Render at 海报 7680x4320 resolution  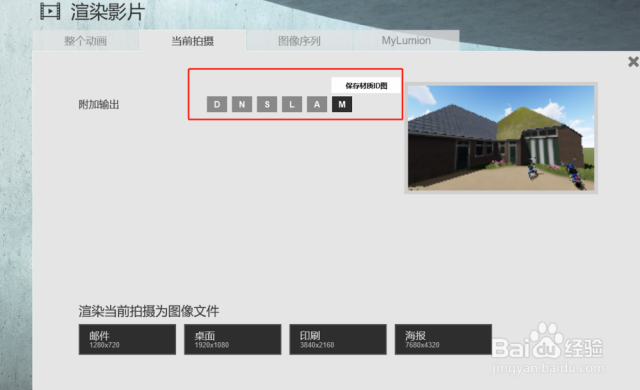443,339
